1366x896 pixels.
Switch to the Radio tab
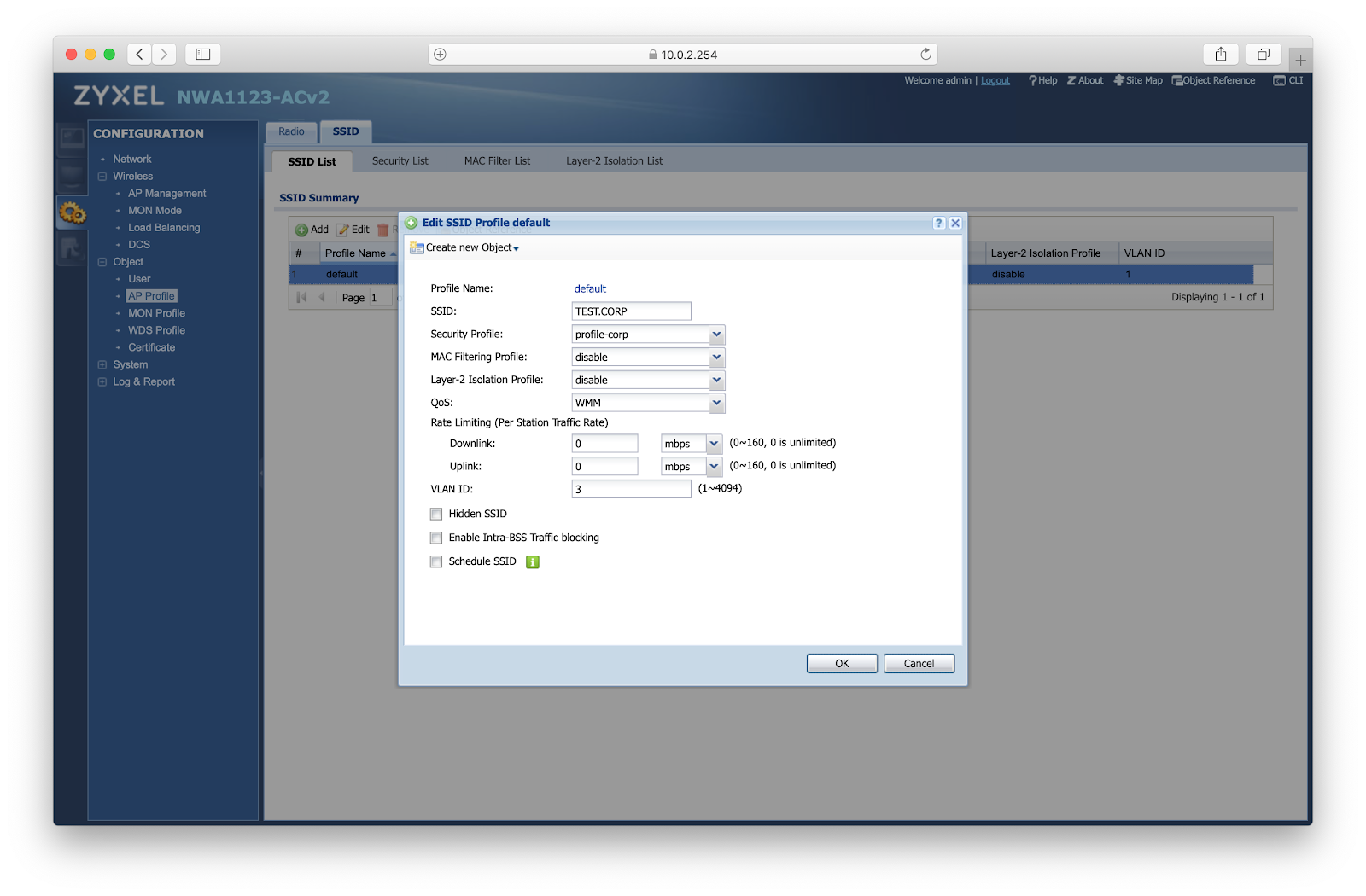[291, 131]
